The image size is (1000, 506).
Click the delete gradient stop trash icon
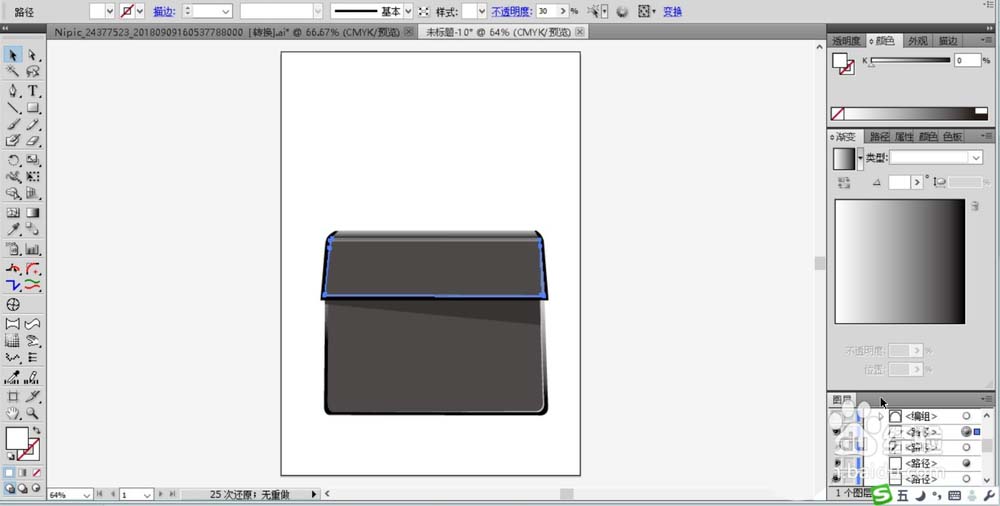tap(974, 205)
